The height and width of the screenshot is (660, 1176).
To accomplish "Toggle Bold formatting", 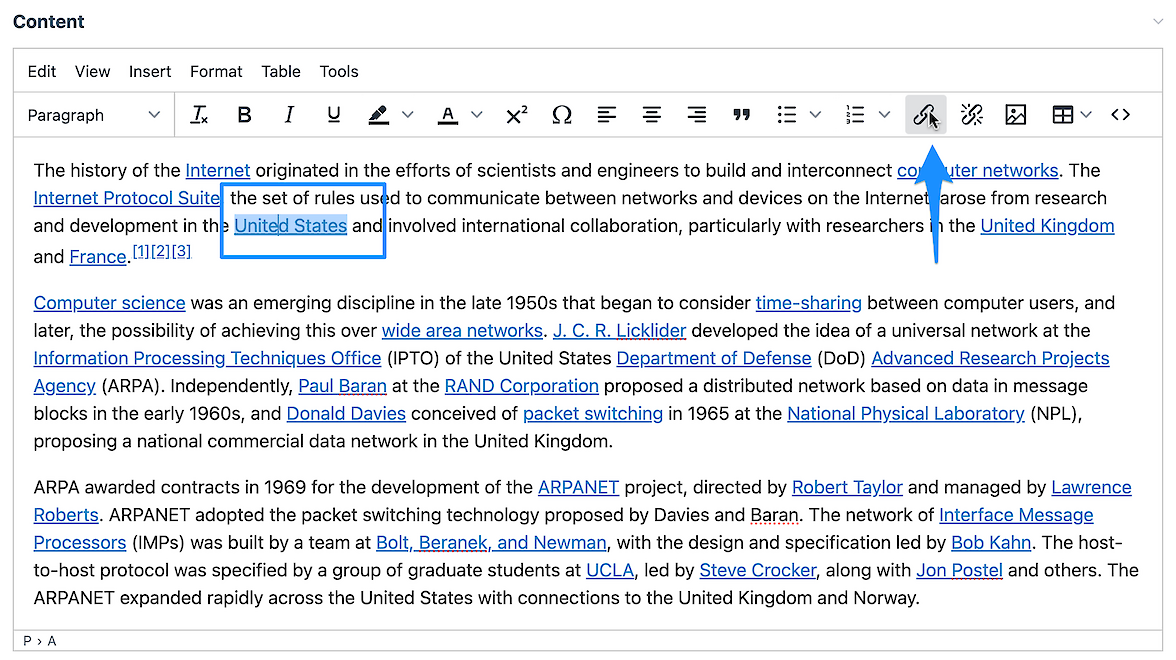I will (244, 115).
